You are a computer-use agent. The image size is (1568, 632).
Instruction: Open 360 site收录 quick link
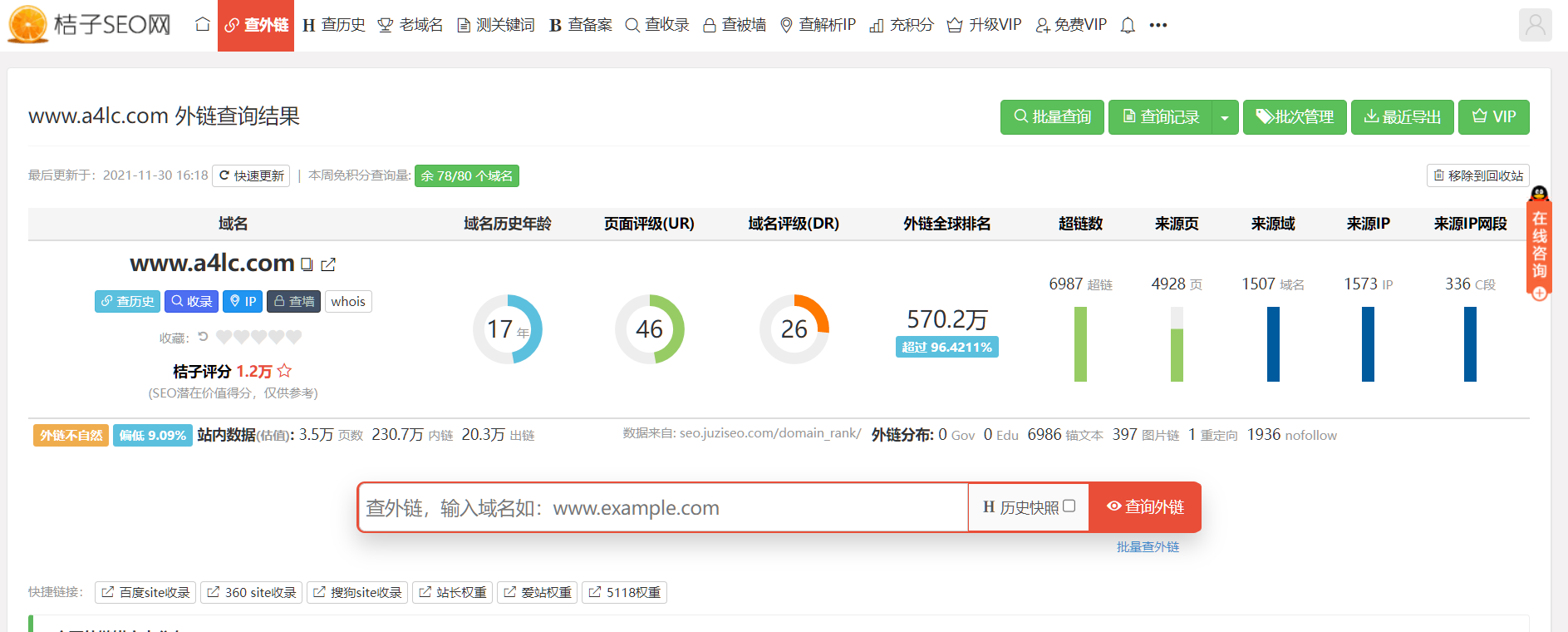point(252,592)
